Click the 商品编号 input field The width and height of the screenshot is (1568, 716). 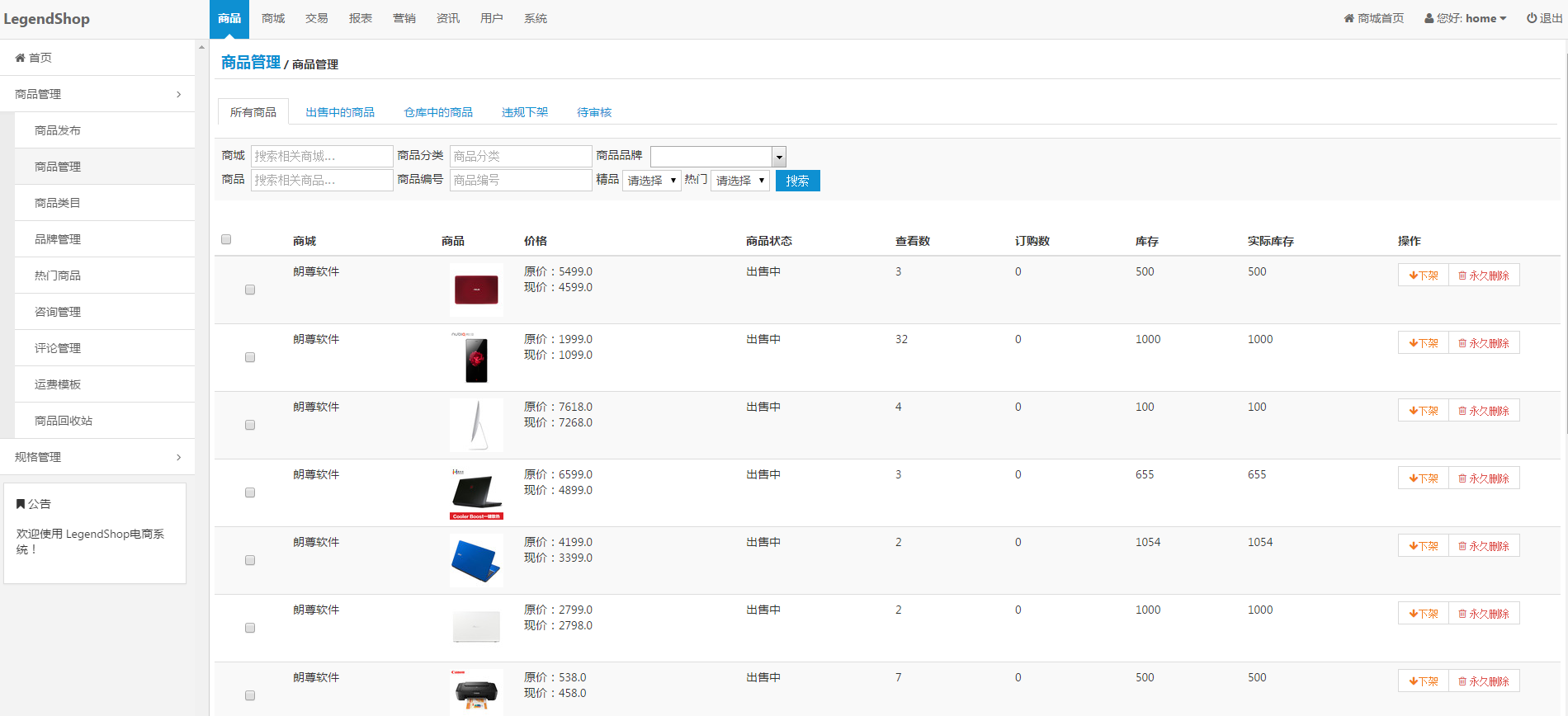point(521,180)
